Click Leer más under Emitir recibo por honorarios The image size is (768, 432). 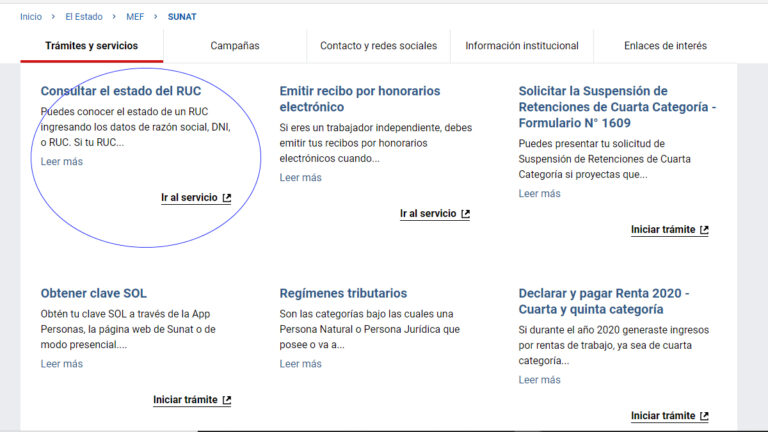301,178
